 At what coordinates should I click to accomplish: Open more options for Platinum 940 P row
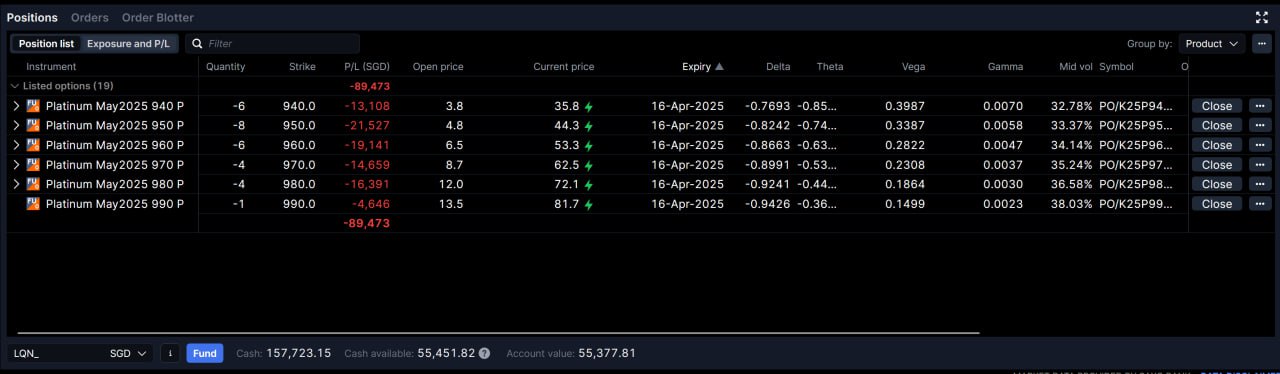pyautogui.click(x=1259, y=106)
